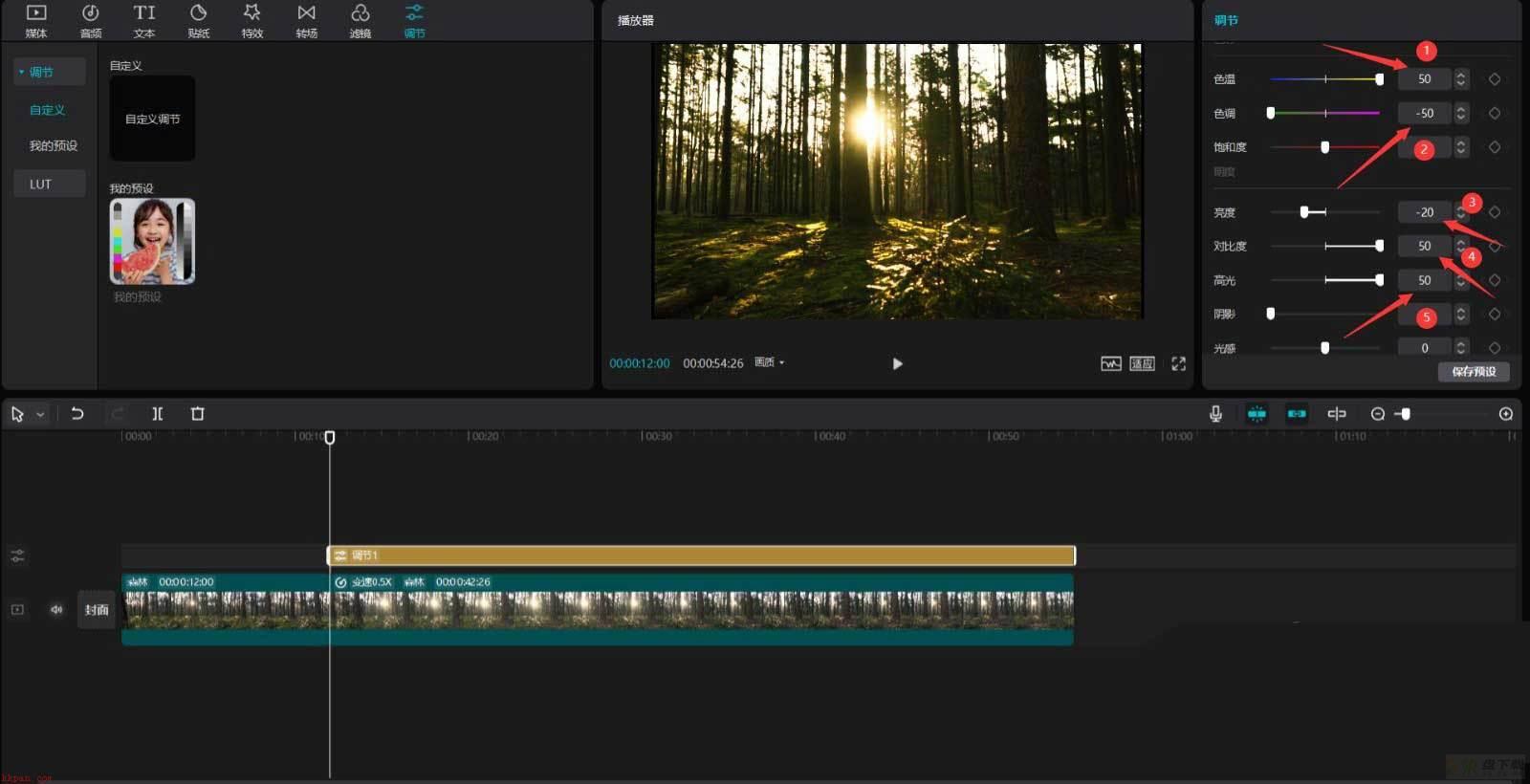Screen dimensions: 1530x784
Task: Adjust the 对比度 contrast slider handle
Action: click(1379, 246)
